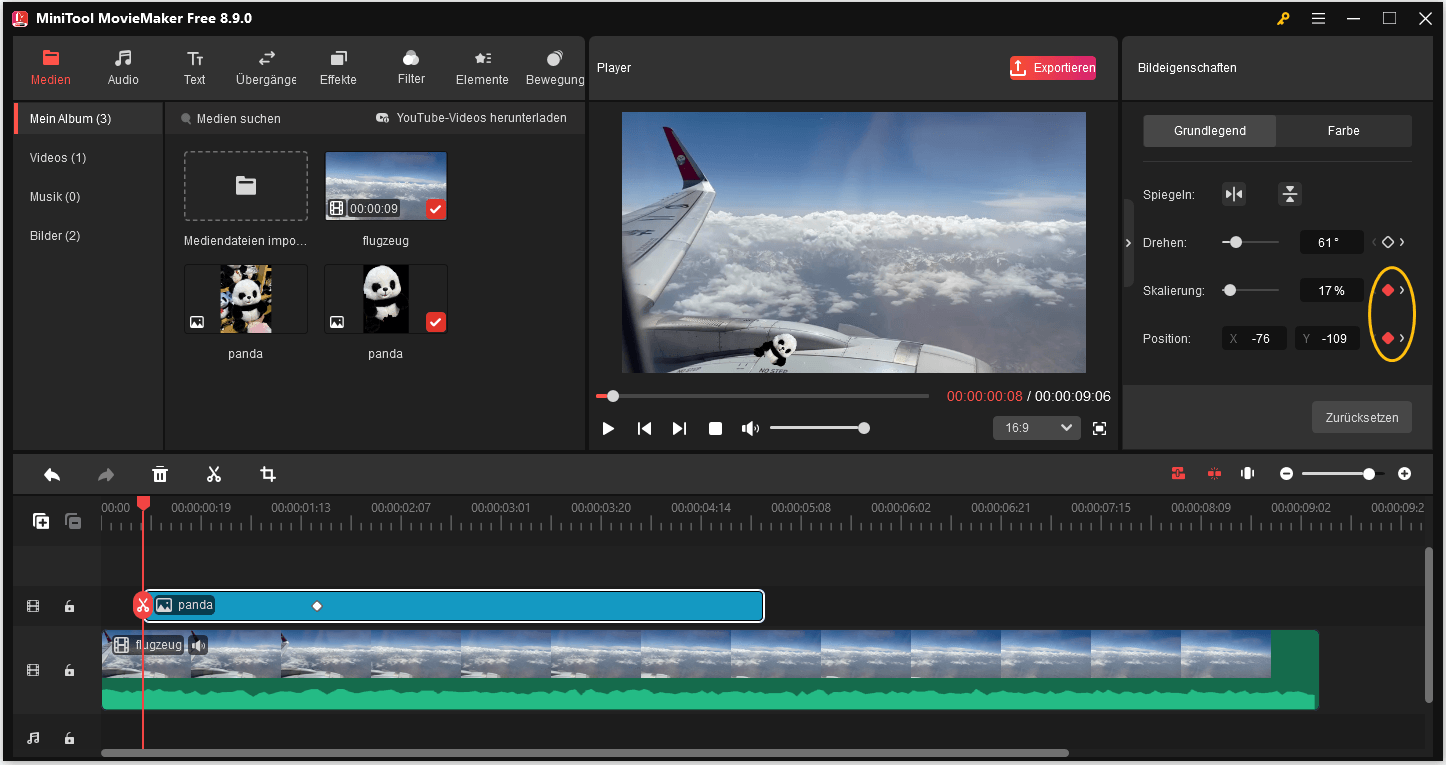Click the Zurücksetzen button
Viewport: 1446px width, 765px height.
coord(1362,418)
